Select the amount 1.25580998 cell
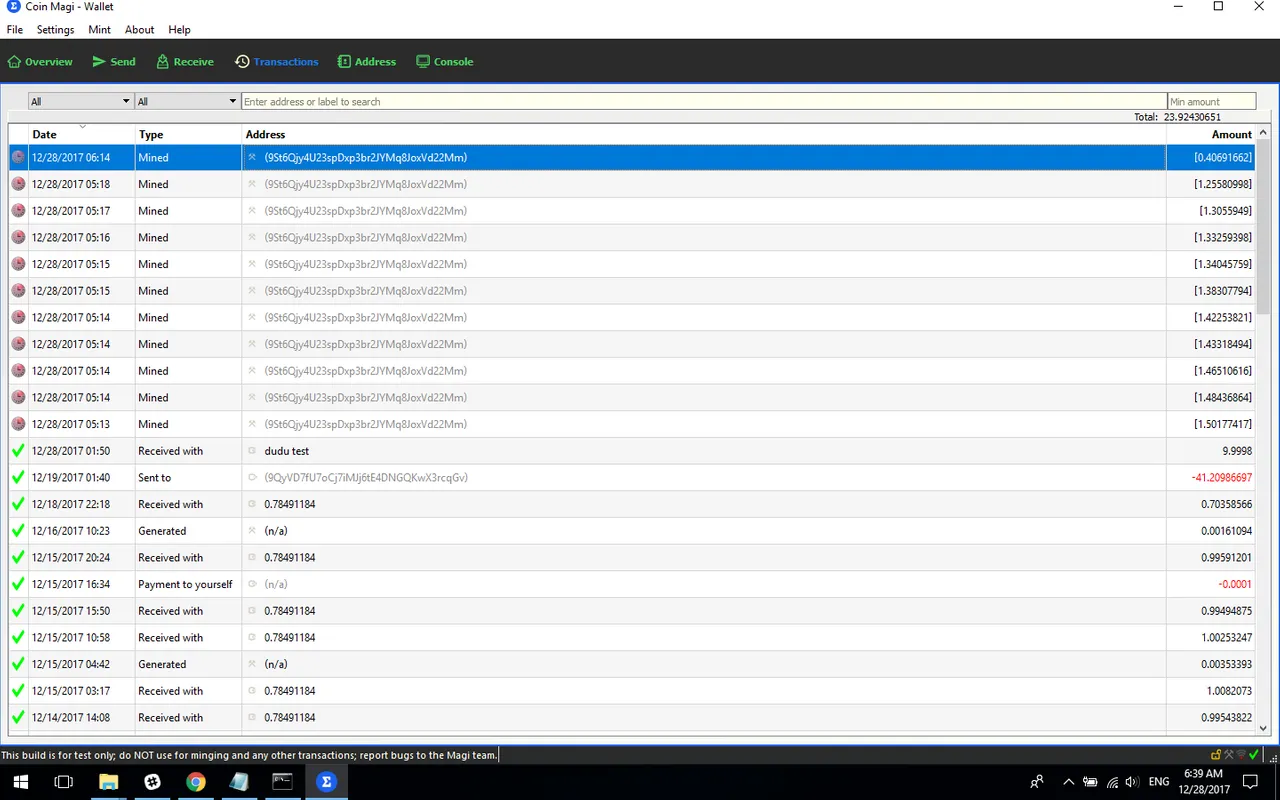1280x800 pixels. click(x=1211, y=184)
